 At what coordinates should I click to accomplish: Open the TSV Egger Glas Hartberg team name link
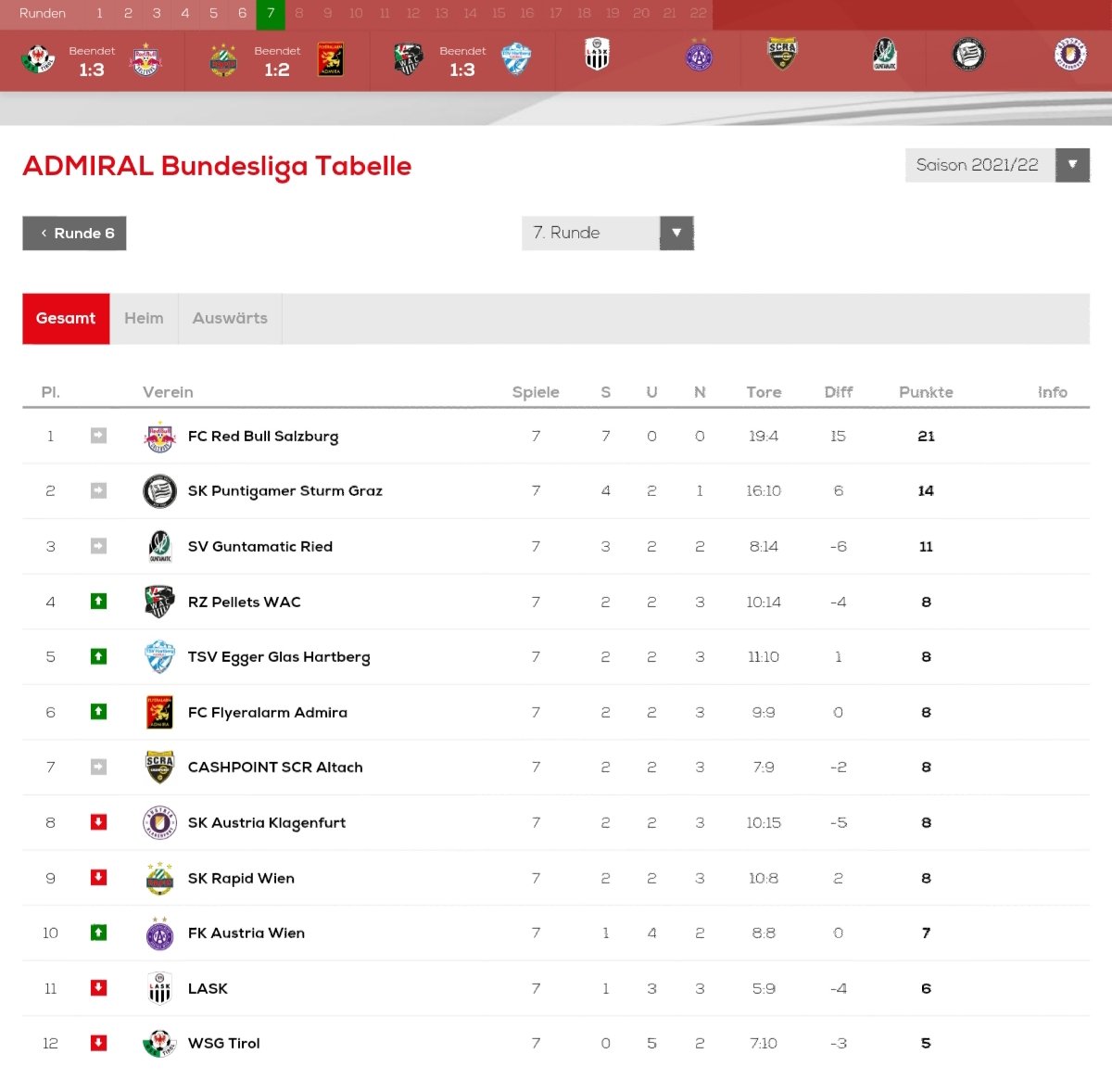pos(279,657)
